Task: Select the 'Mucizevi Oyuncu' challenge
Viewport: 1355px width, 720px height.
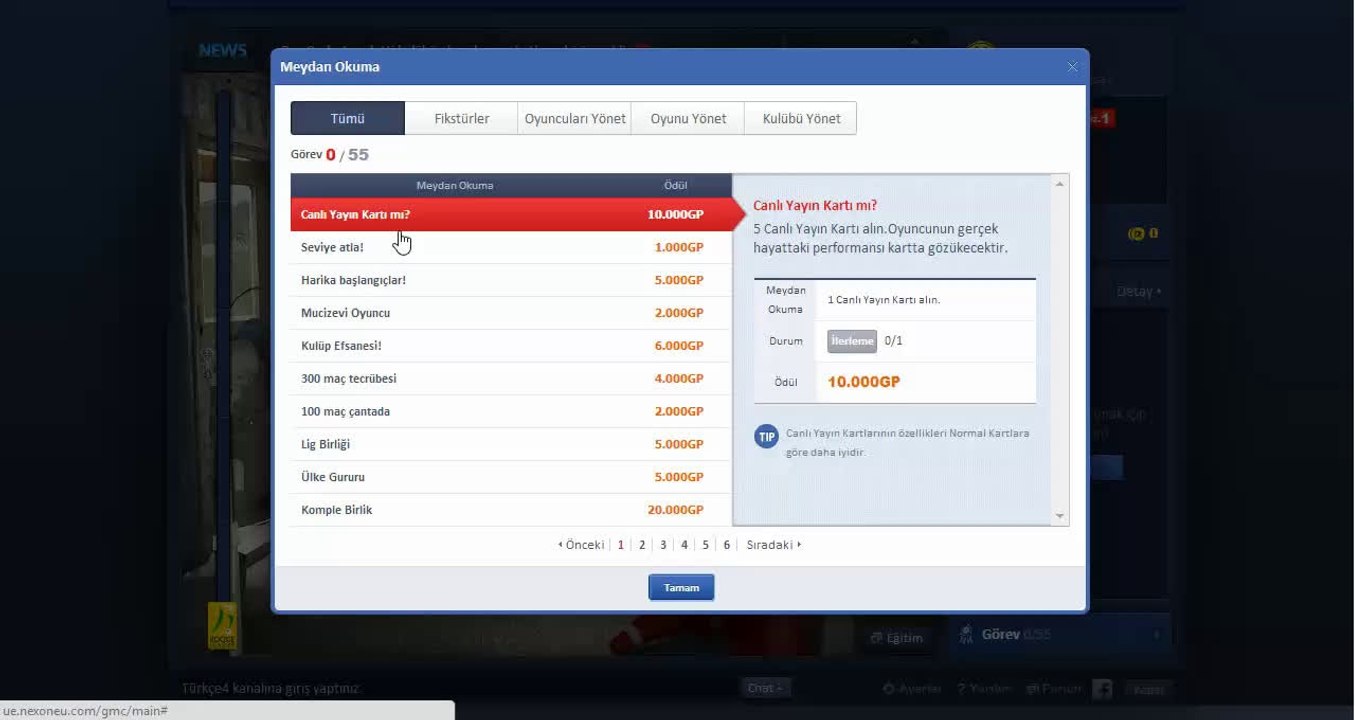Action: click(511, 313)
